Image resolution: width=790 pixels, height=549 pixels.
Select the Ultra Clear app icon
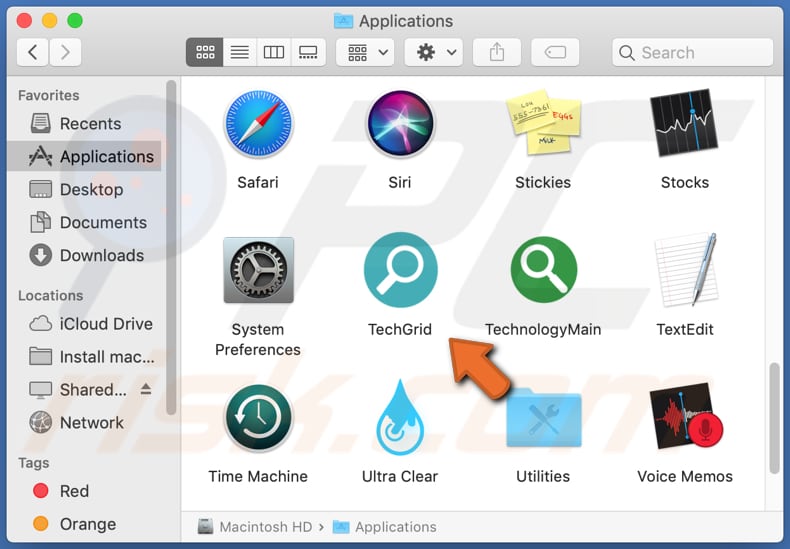399,418
